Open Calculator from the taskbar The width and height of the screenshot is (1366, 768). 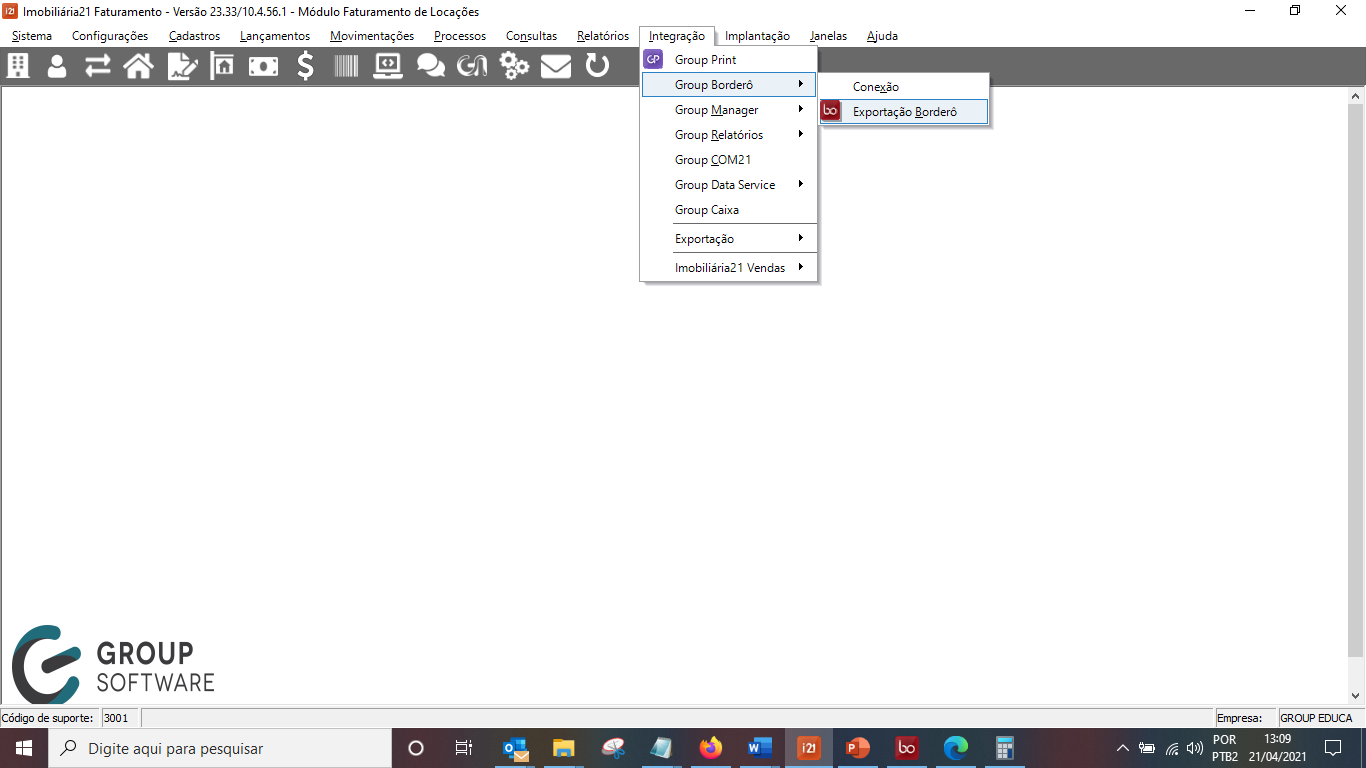pos(1005,748)
